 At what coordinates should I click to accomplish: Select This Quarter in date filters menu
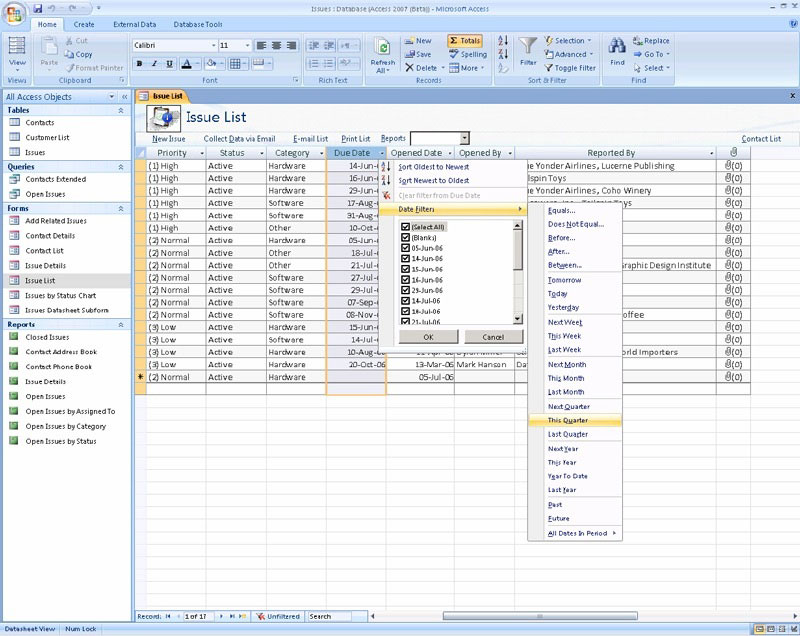click(x=568, y=420)
